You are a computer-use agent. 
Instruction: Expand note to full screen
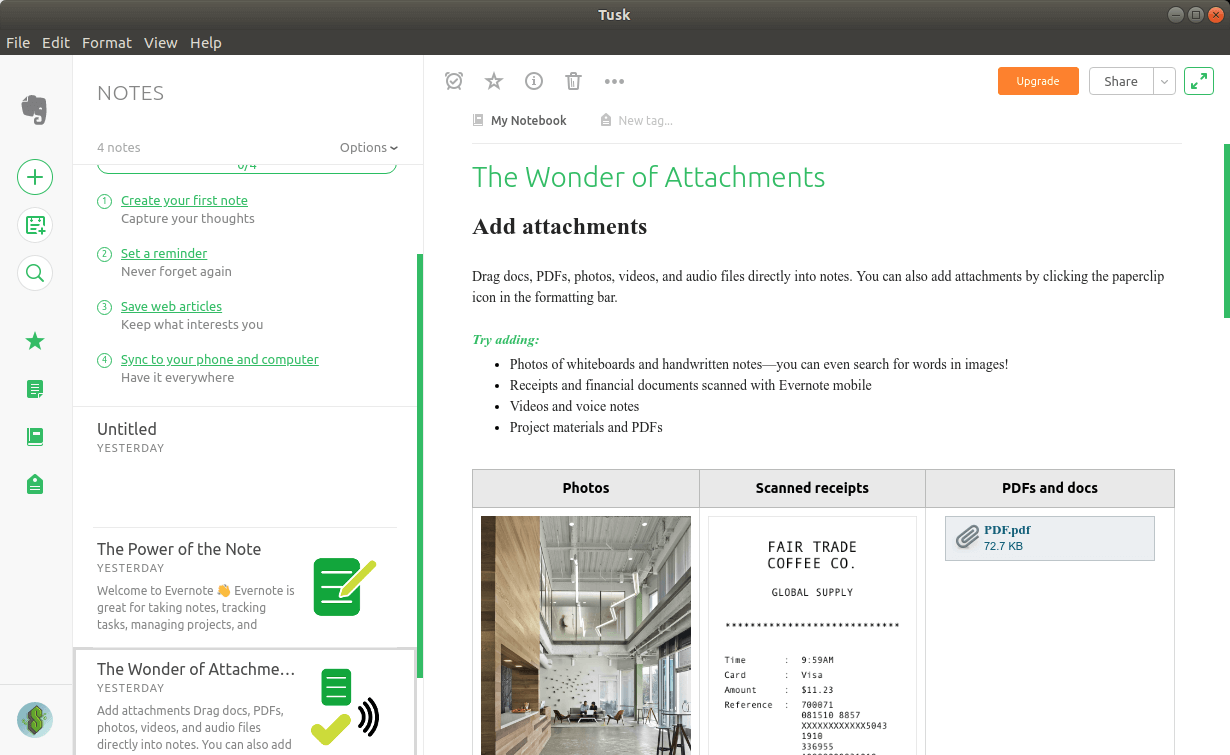tap(1199, 81)
